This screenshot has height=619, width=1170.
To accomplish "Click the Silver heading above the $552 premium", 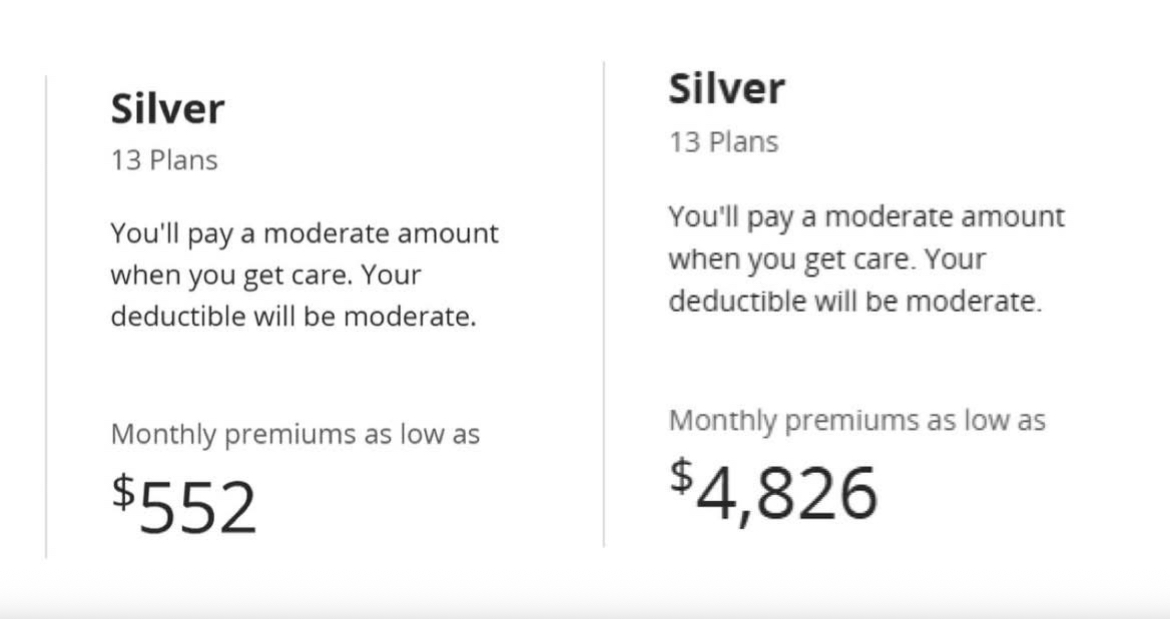I will pyautogui.click(x=167, y=109).
